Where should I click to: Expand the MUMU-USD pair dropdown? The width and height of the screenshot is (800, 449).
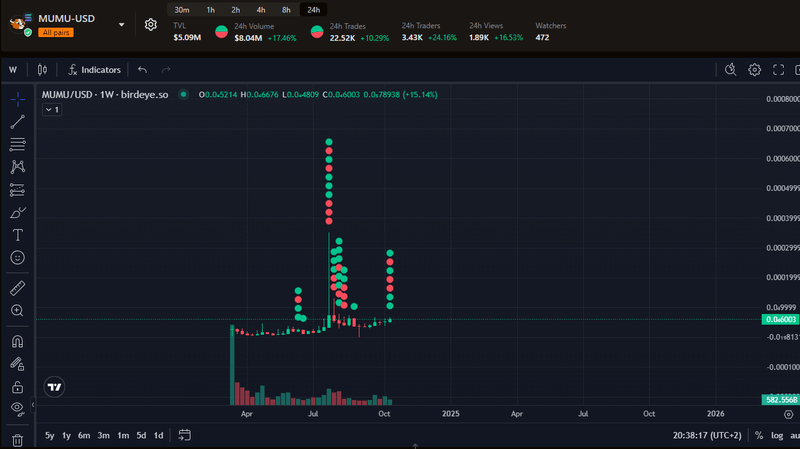[x=121, y=24]
